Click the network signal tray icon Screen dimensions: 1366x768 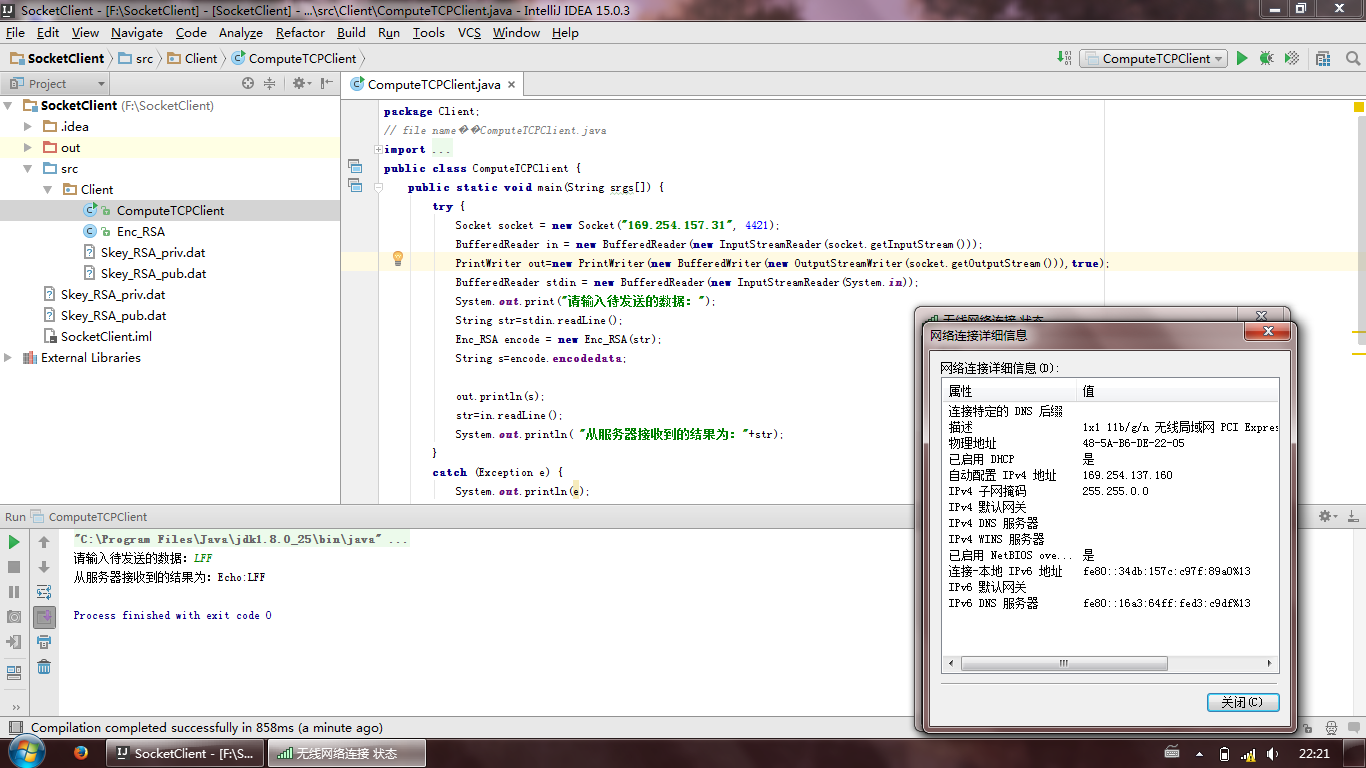tap(1248, 753)
